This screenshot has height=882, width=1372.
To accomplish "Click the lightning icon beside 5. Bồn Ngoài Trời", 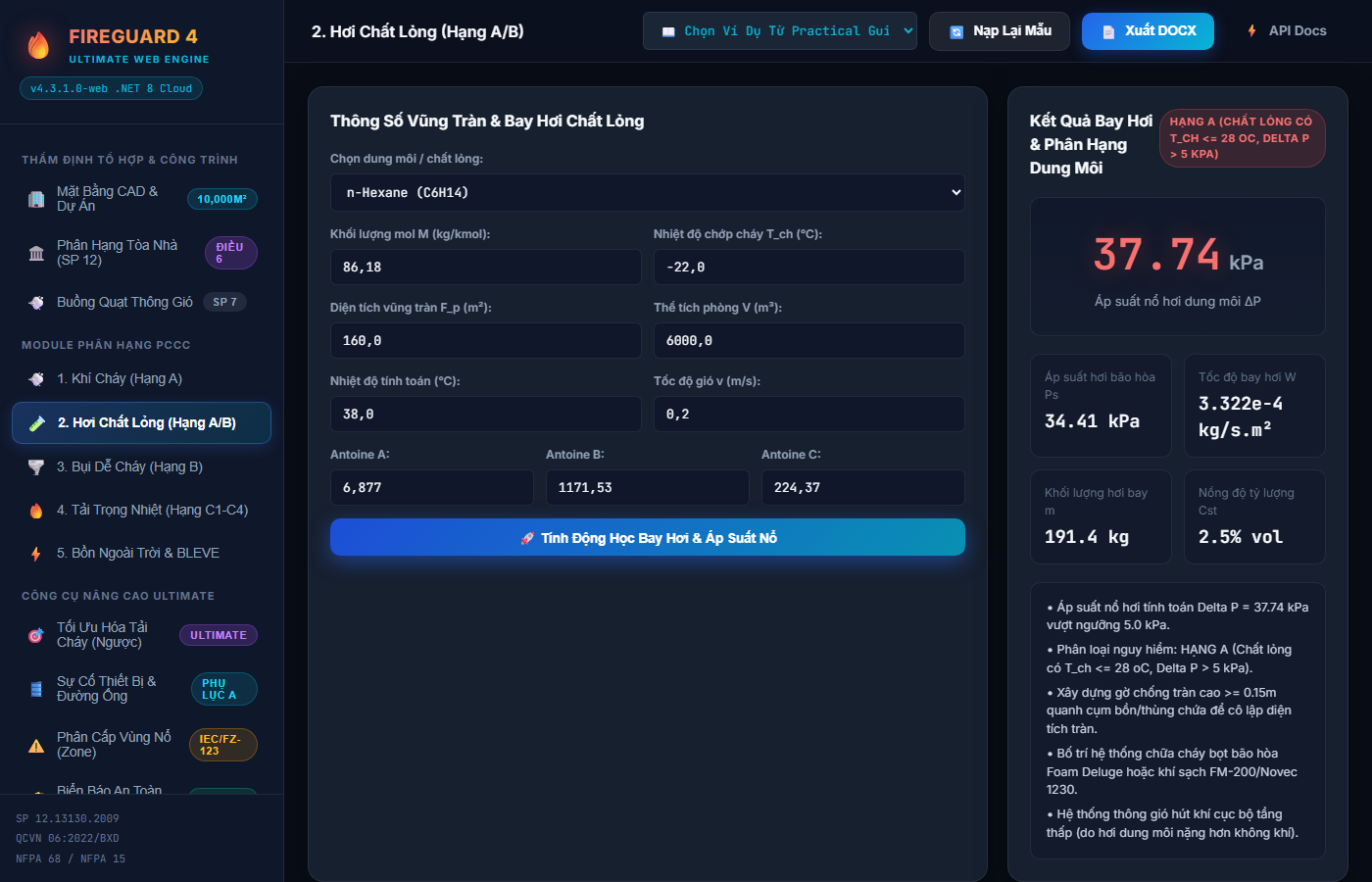I will (36, 553).
